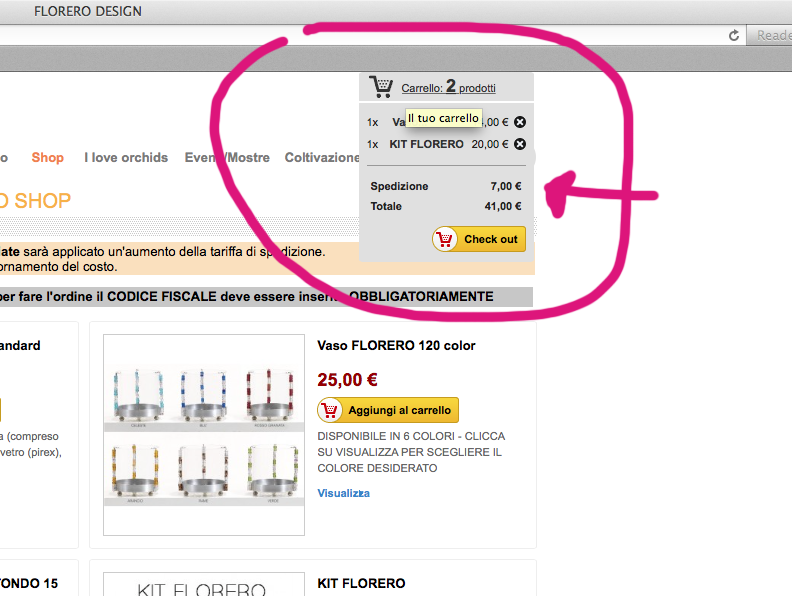The height and width of the screenshot is (596, 792).
Task: Open the Carrello: 2 prodotti link
Action: point(448,87)
